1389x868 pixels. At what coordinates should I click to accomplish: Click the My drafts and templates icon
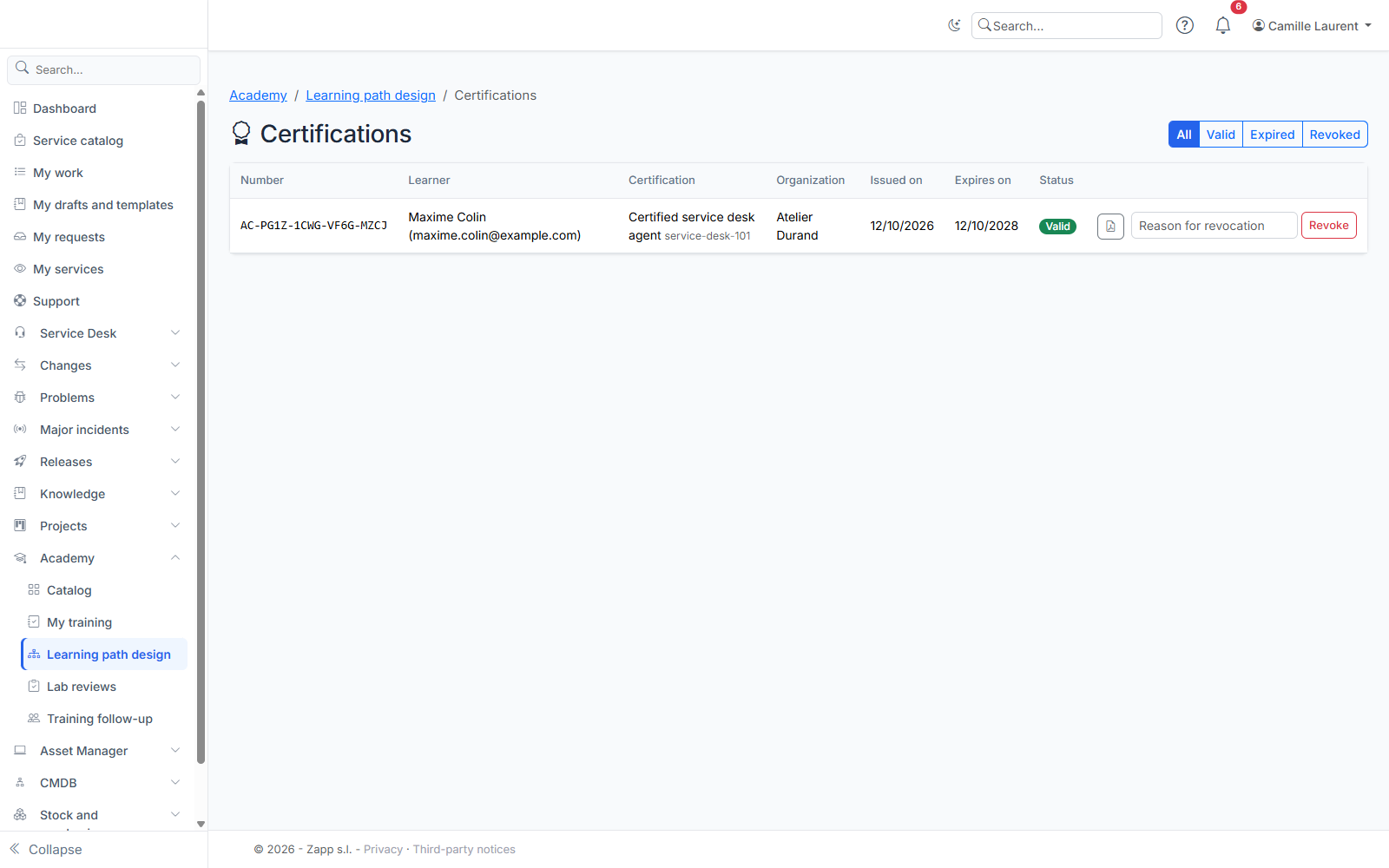(20, 204)
